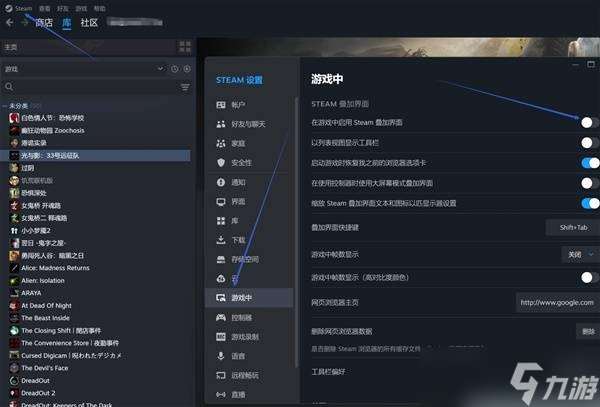Open the 帮助 (Help) menu
Image resolution: width=600 pixels, height=407 pixels.
point(99,8)
